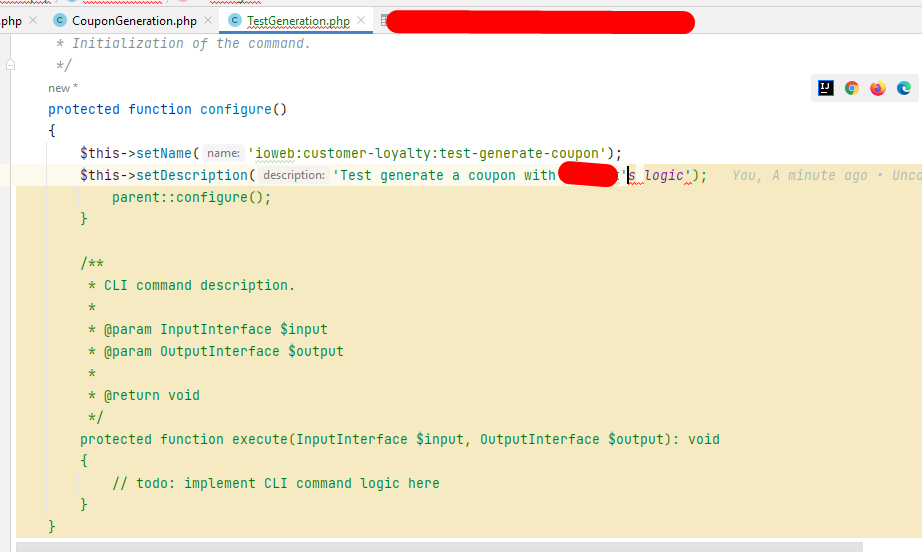The image size is (922, 552).
Task: Click '@param InputInterface $input' doc line
Action: tap(216, 329)
